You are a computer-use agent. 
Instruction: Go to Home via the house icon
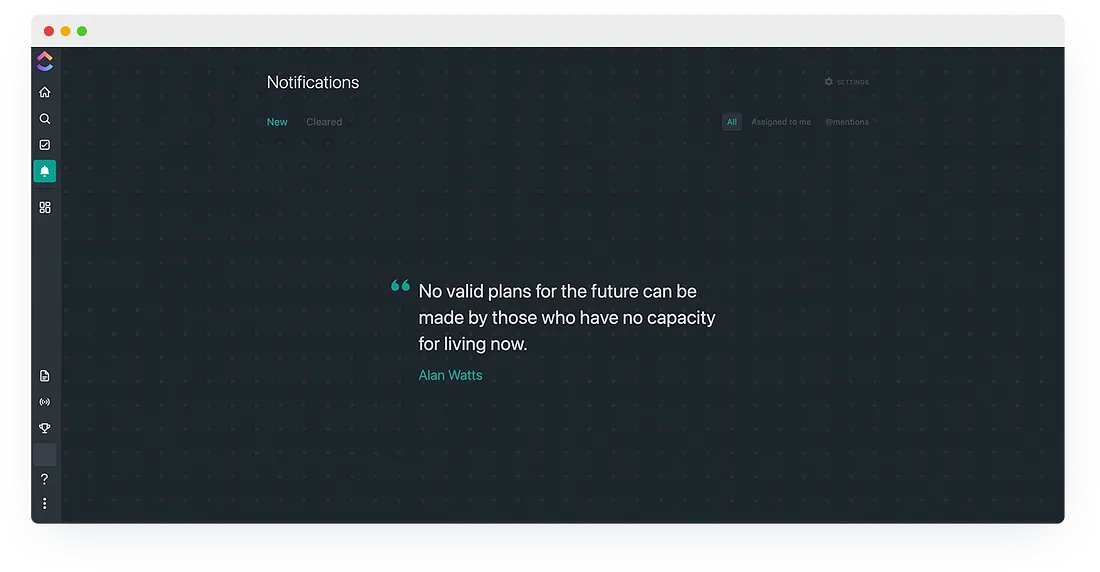(x=44, y=92)
